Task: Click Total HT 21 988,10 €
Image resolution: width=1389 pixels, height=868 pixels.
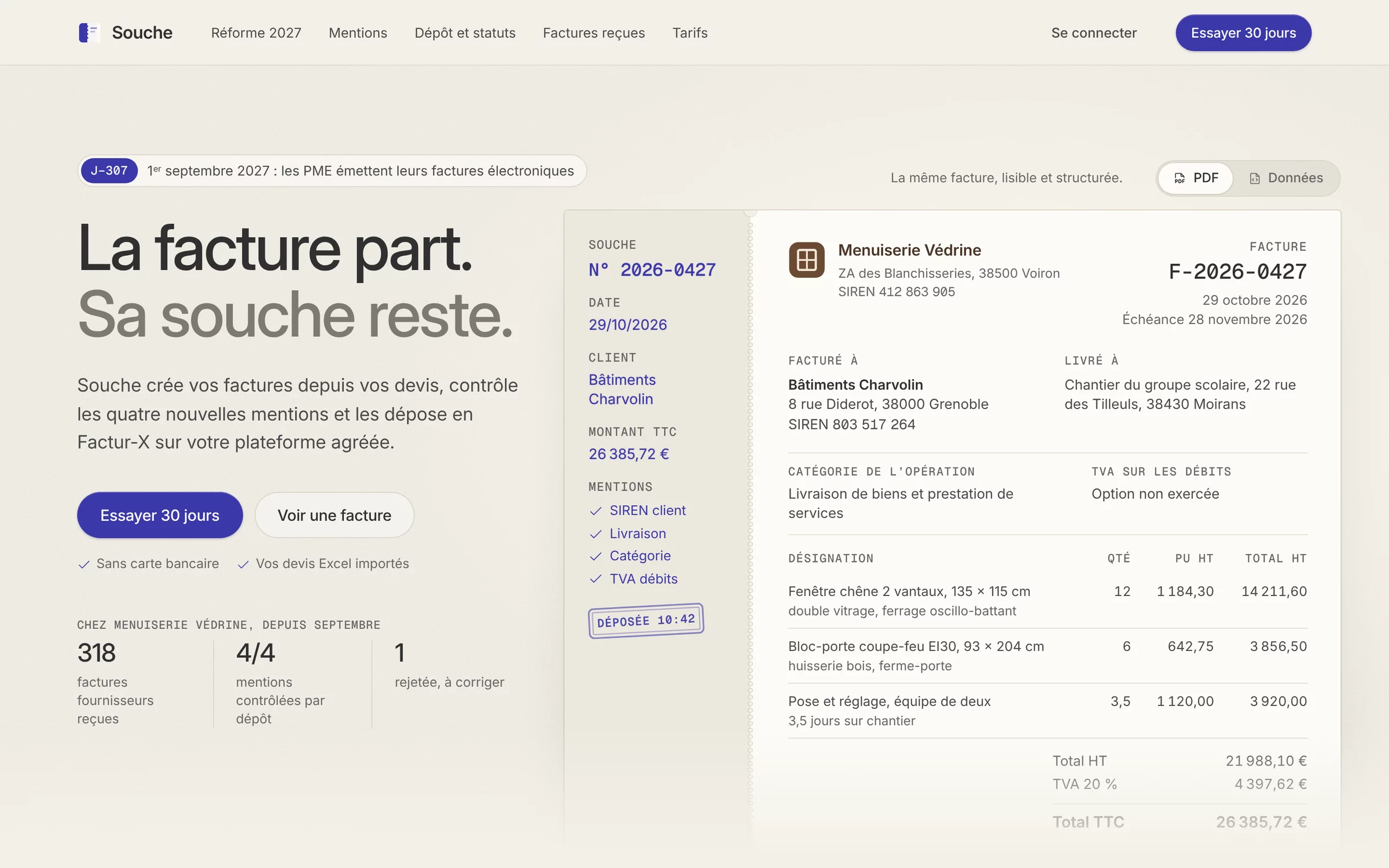Action: (x=1179, y=761)
